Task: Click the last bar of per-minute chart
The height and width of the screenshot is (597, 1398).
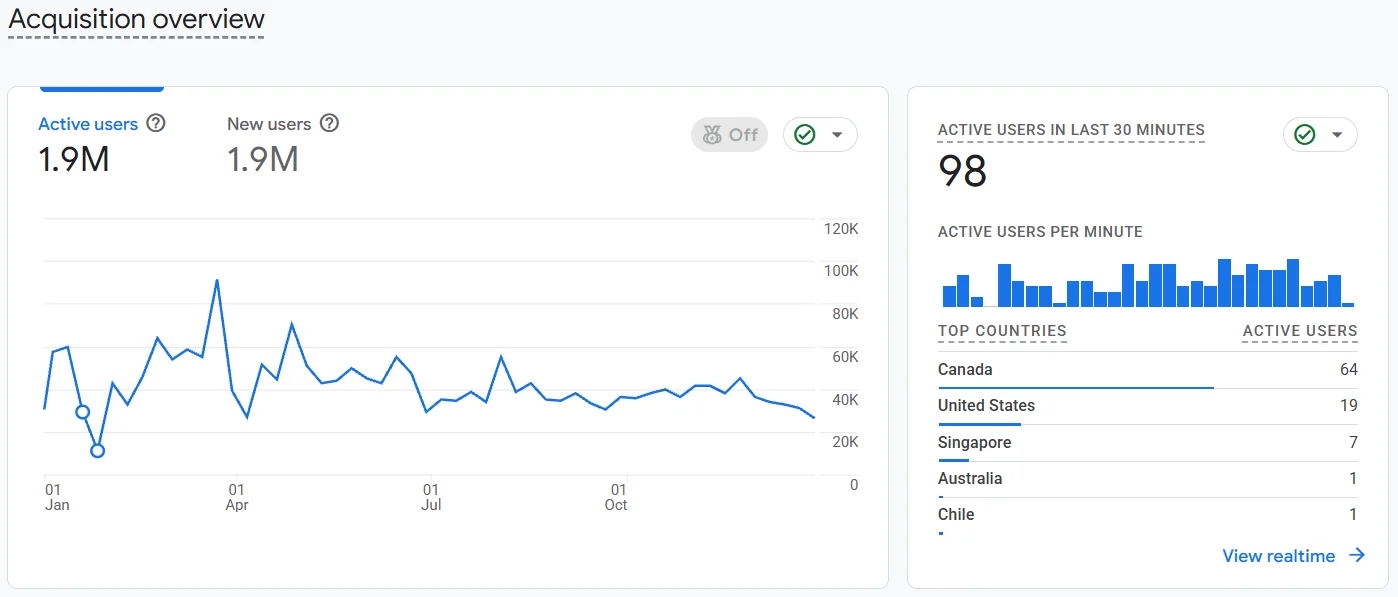Action: 1348,305
